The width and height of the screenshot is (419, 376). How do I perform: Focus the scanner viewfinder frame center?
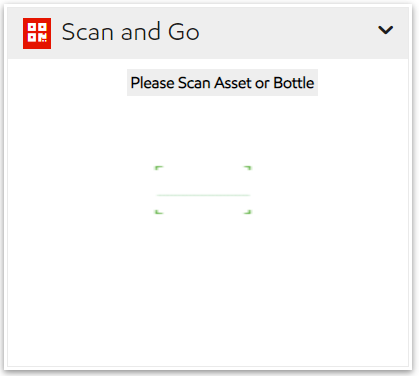click(x=203, y=190)
